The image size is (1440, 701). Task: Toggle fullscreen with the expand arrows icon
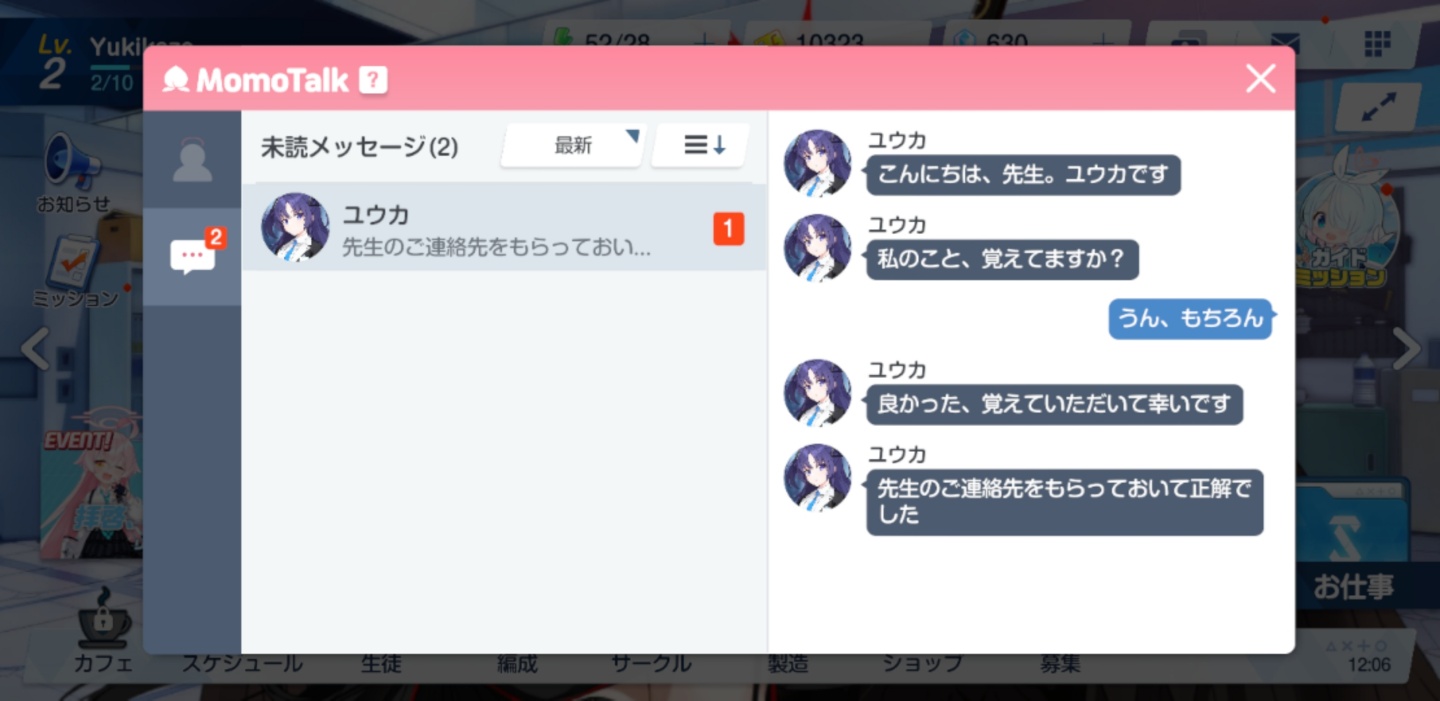tap(1377, 106)
